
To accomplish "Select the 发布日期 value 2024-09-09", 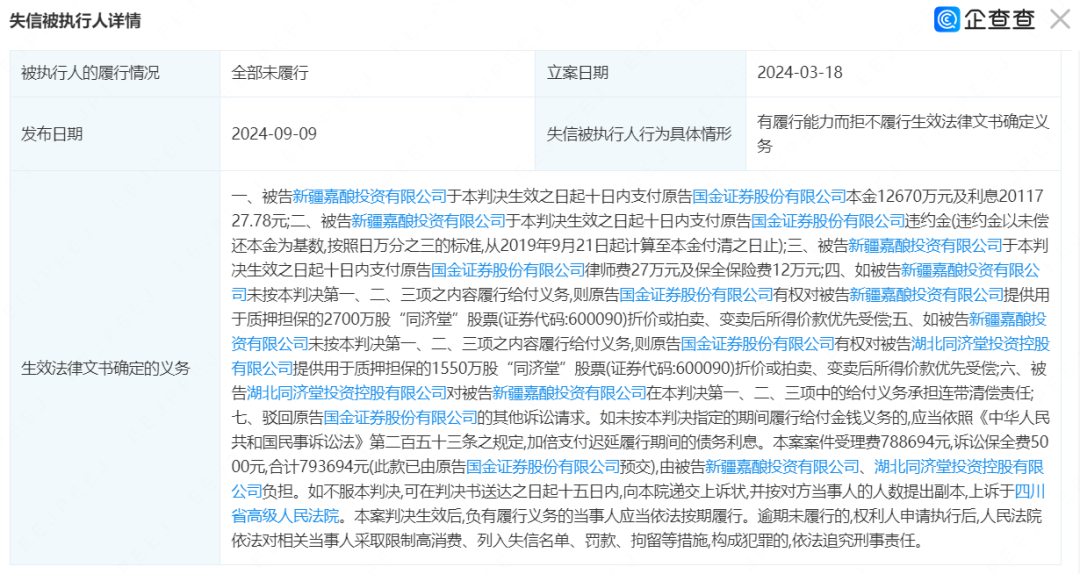I will [x=274, y=134].
